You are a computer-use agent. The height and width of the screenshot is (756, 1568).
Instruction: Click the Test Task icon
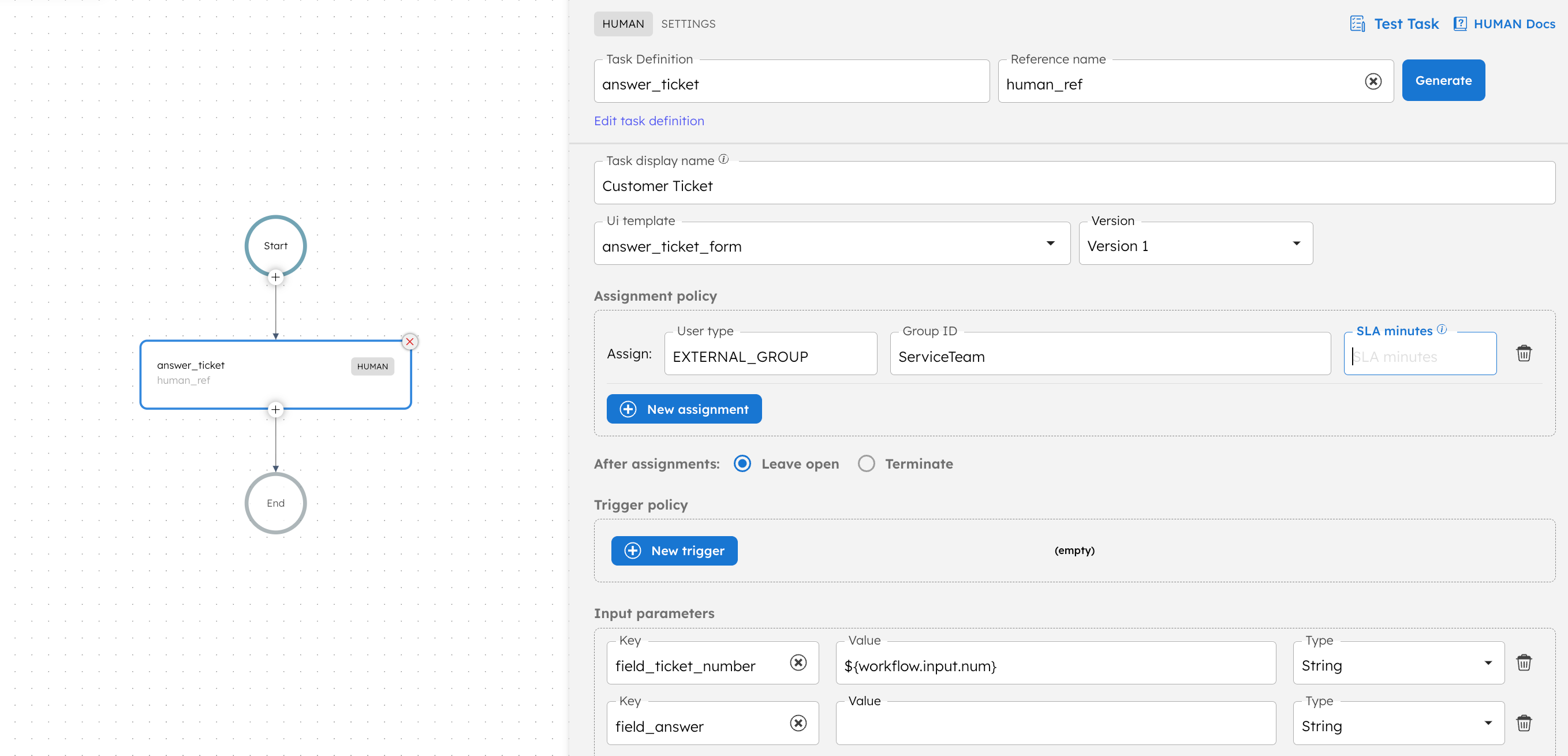[1357, 24]
